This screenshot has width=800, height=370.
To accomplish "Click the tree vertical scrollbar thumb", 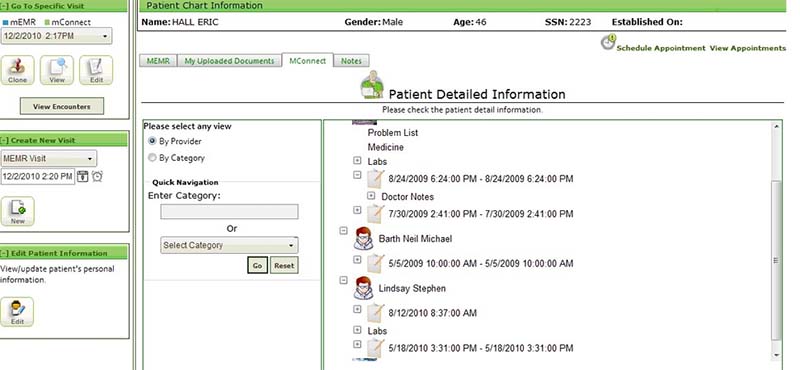I will pos(776,260).
